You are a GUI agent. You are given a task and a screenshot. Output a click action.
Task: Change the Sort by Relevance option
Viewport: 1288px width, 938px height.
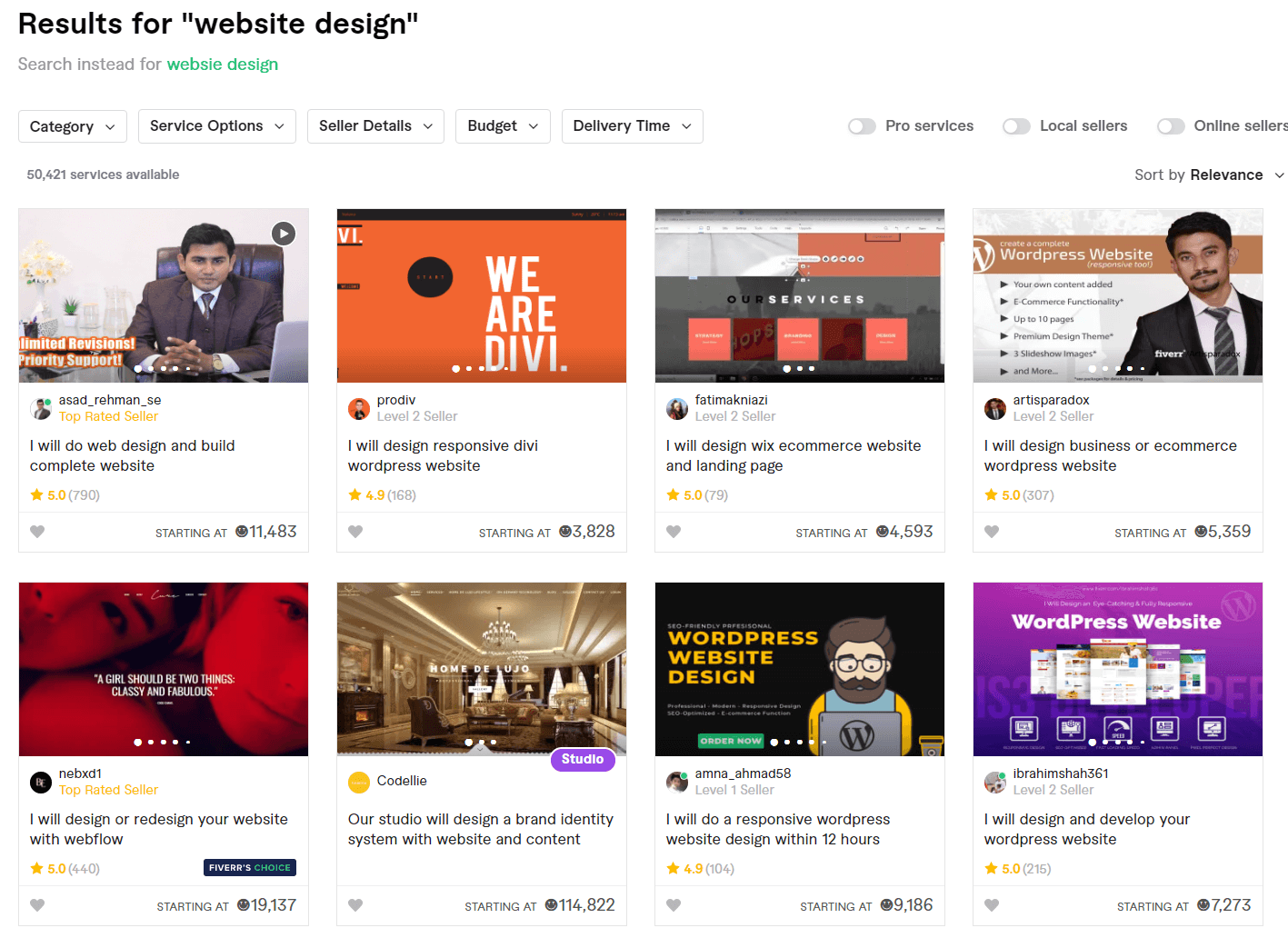[x=1209, y=175]
